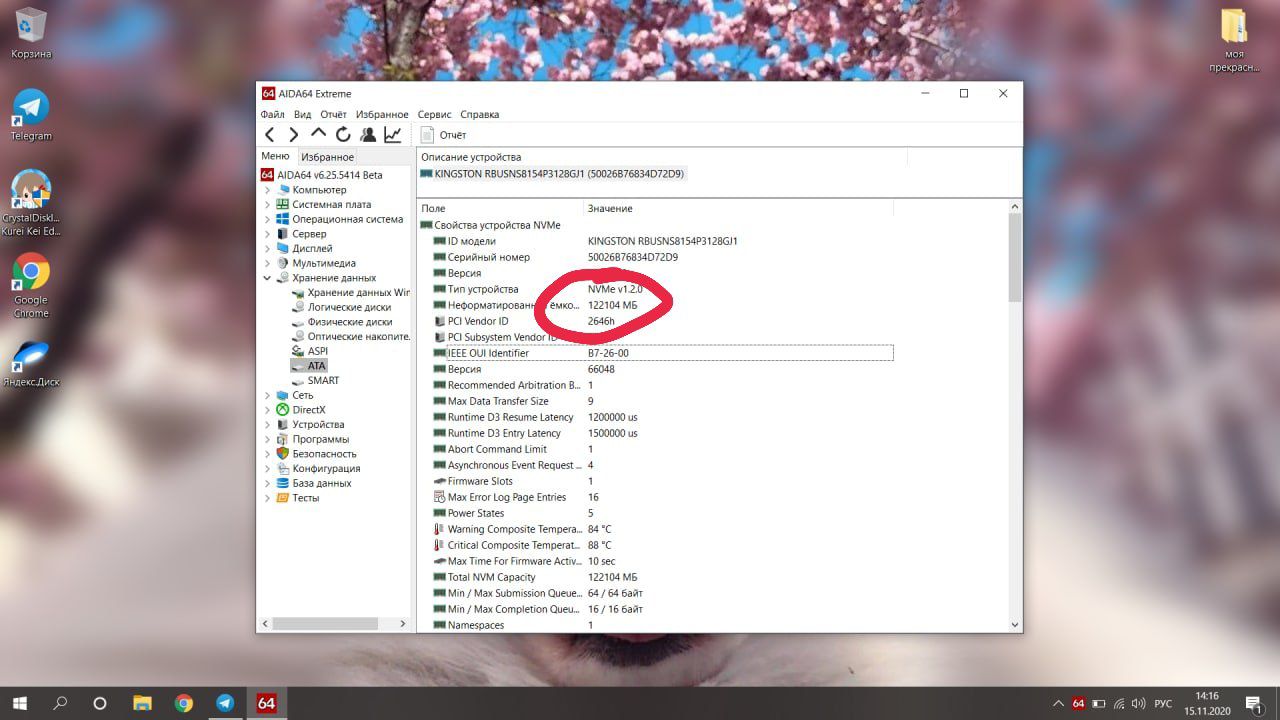The width and height of the screenshot is (1280, 720).
Task: Click the line graph toolbar icon
Action: click(x=393, y=134)
